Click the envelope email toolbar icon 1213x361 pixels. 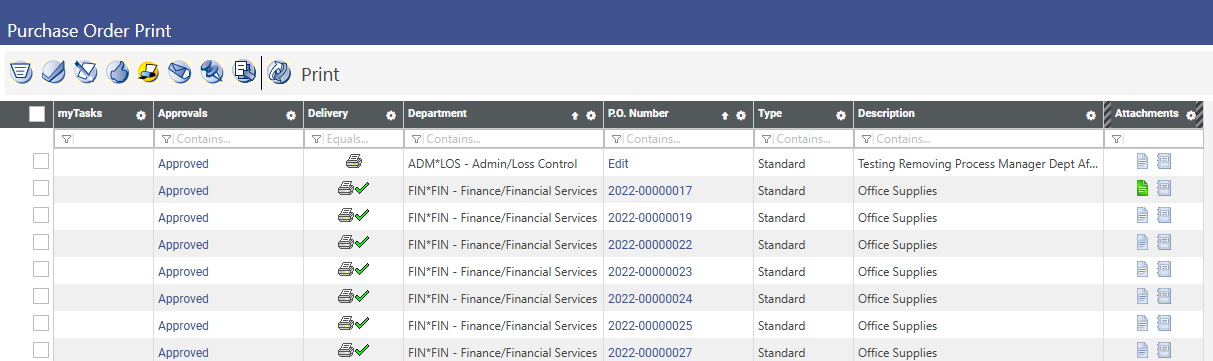179,72
